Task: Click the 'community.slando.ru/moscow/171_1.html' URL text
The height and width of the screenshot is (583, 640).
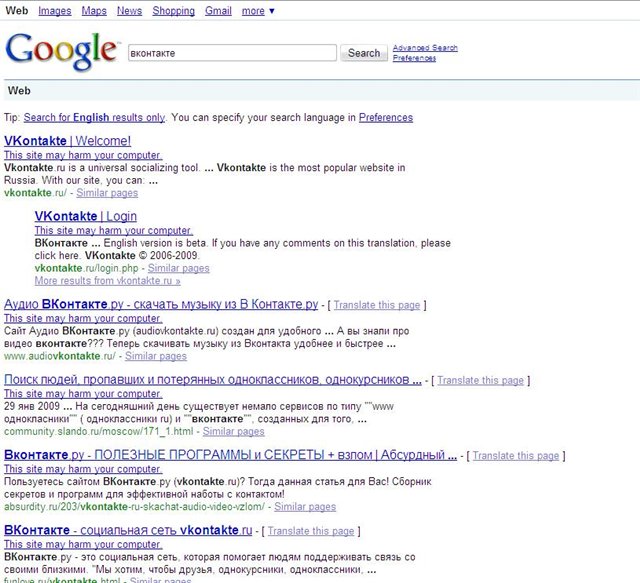Action: coord(98,432)
